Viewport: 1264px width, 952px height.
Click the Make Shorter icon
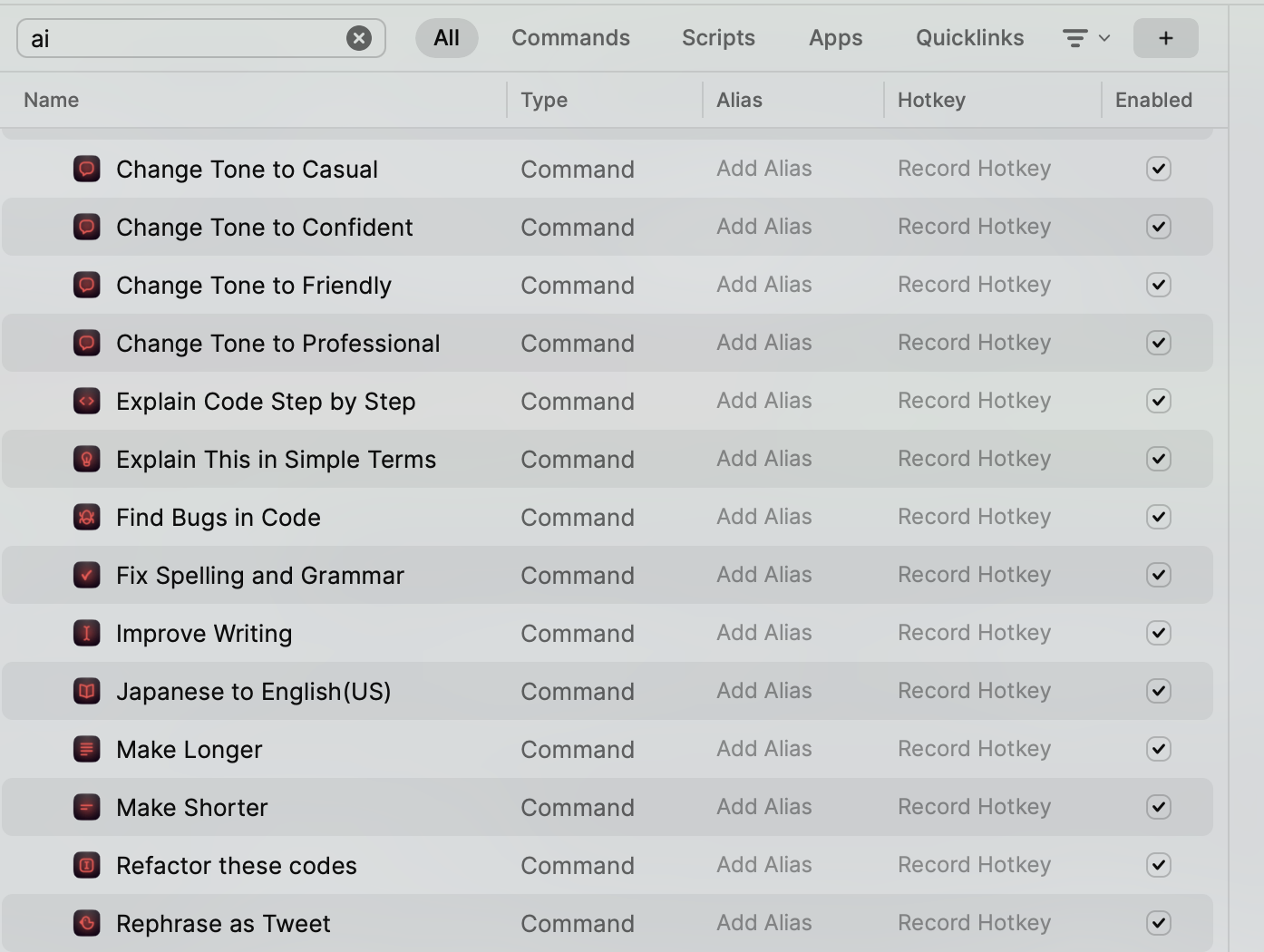tap(86, 807)
